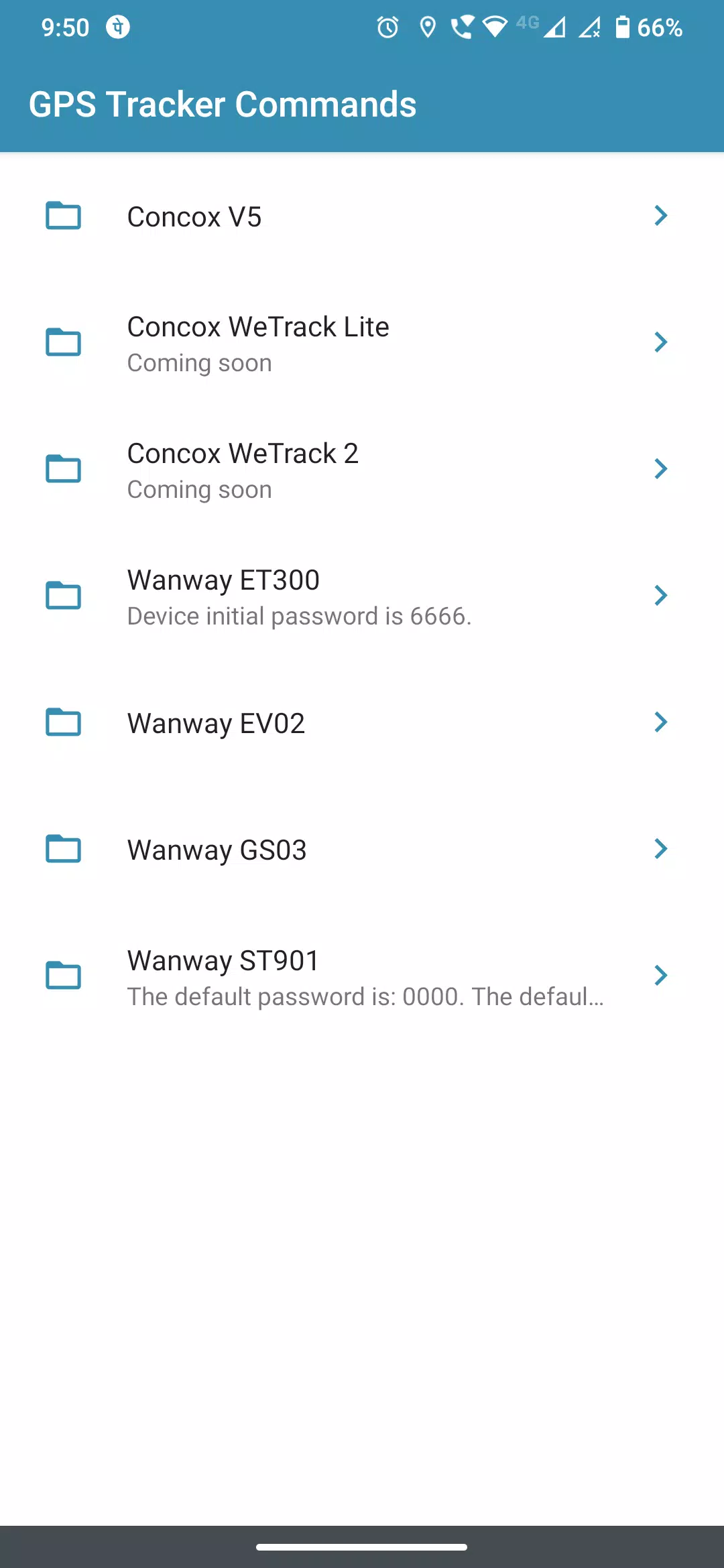The height and width of the screenshot is (1568, 724).
Task: Click the folder icon beside Concox V5
Action: pos(63,216)
